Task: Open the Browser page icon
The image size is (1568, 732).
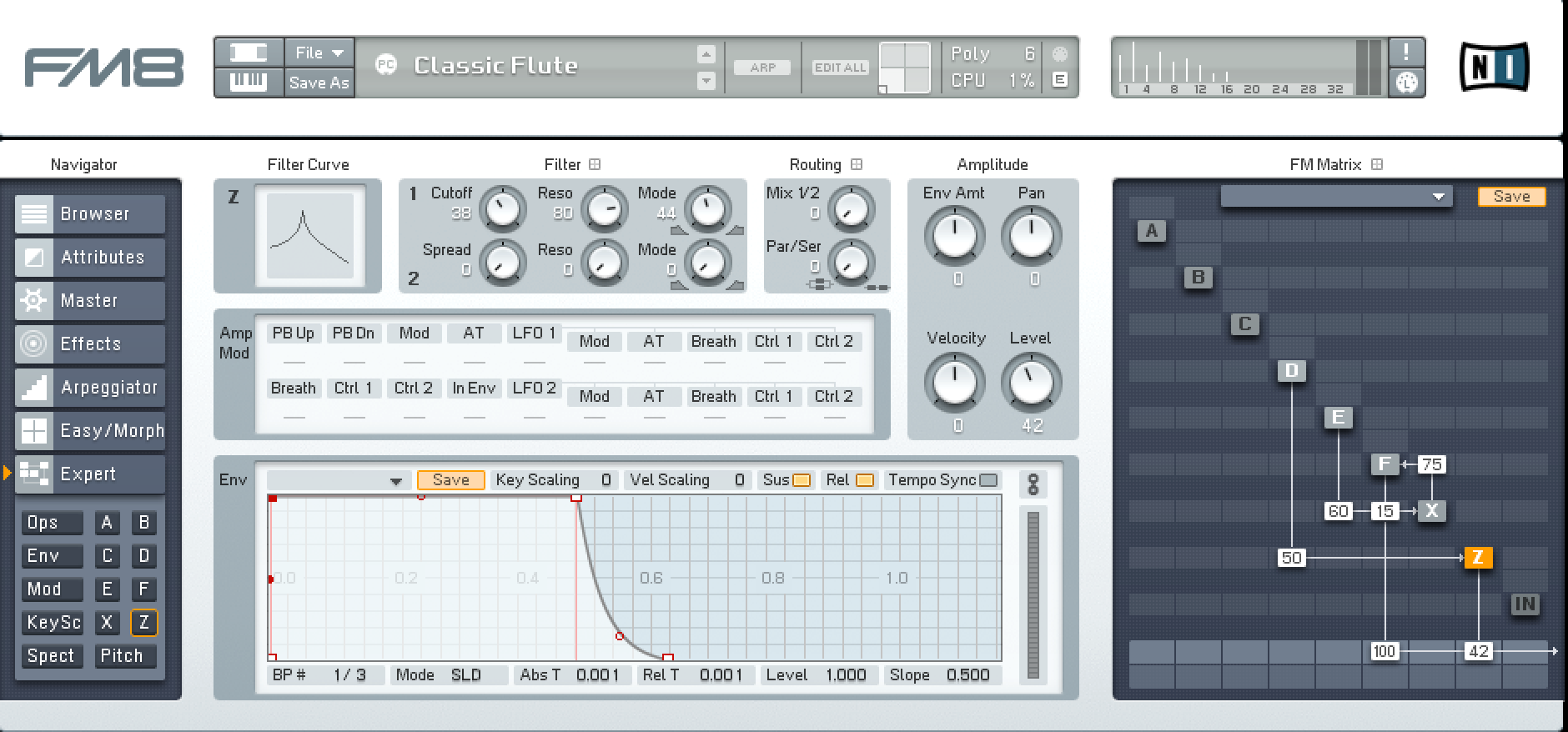Action: tap(34, 214)
